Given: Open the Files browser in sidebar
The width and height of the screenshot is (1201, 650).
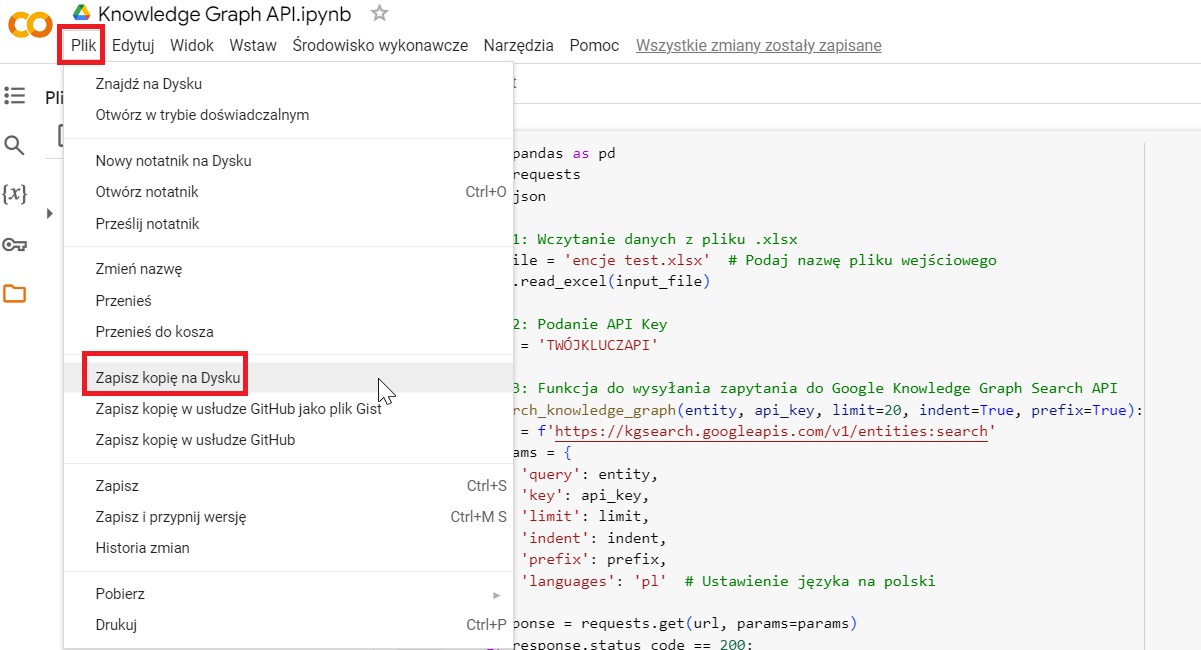Looking at the screenshot, I should [15, 294].
